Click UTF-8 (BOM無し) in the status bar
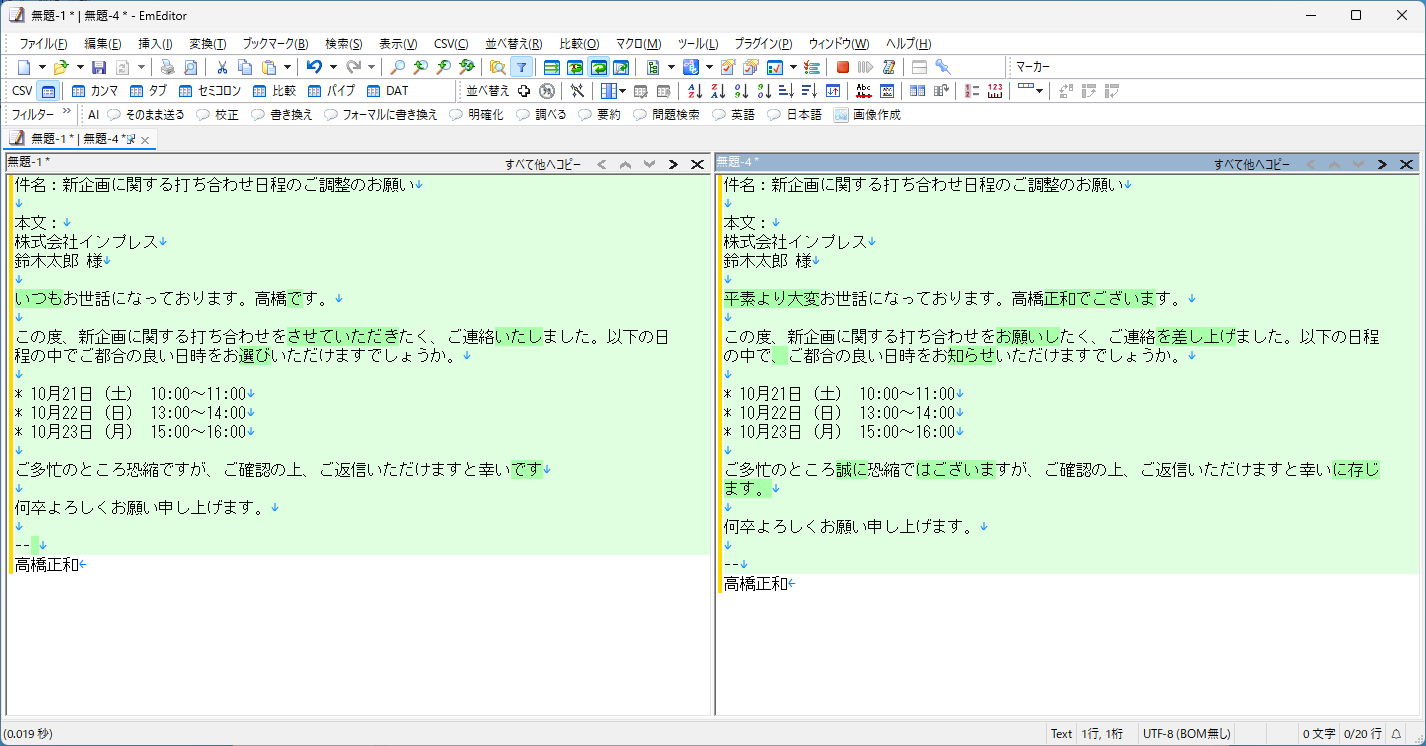The width and height of the screenshot is (1426, 746). click(x=1186, y=733)
